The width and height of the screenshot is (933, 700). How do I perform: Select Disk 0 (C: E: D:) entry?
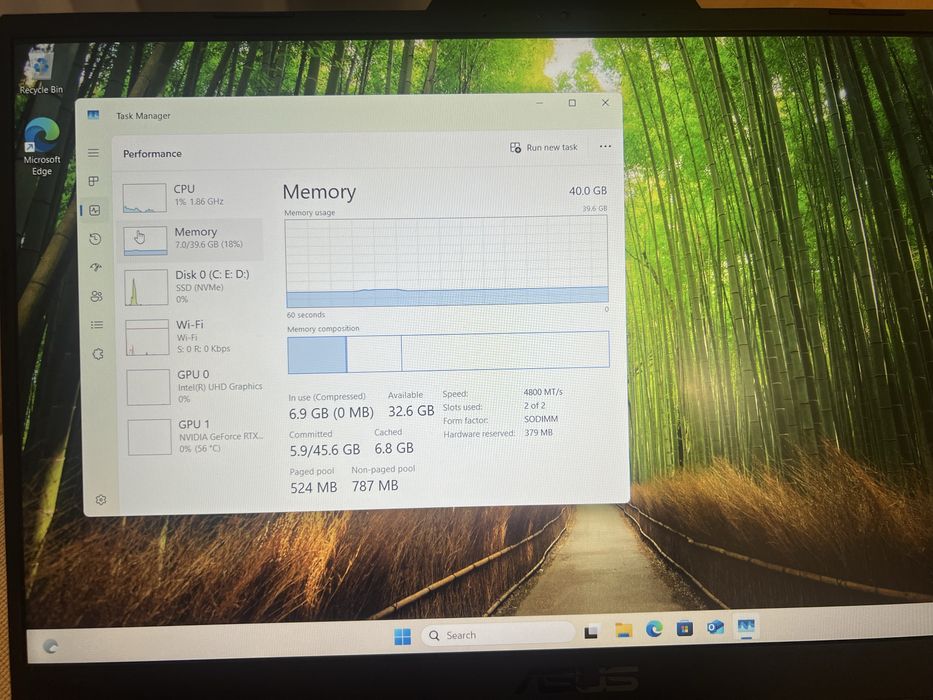click(x=192, y=286)
